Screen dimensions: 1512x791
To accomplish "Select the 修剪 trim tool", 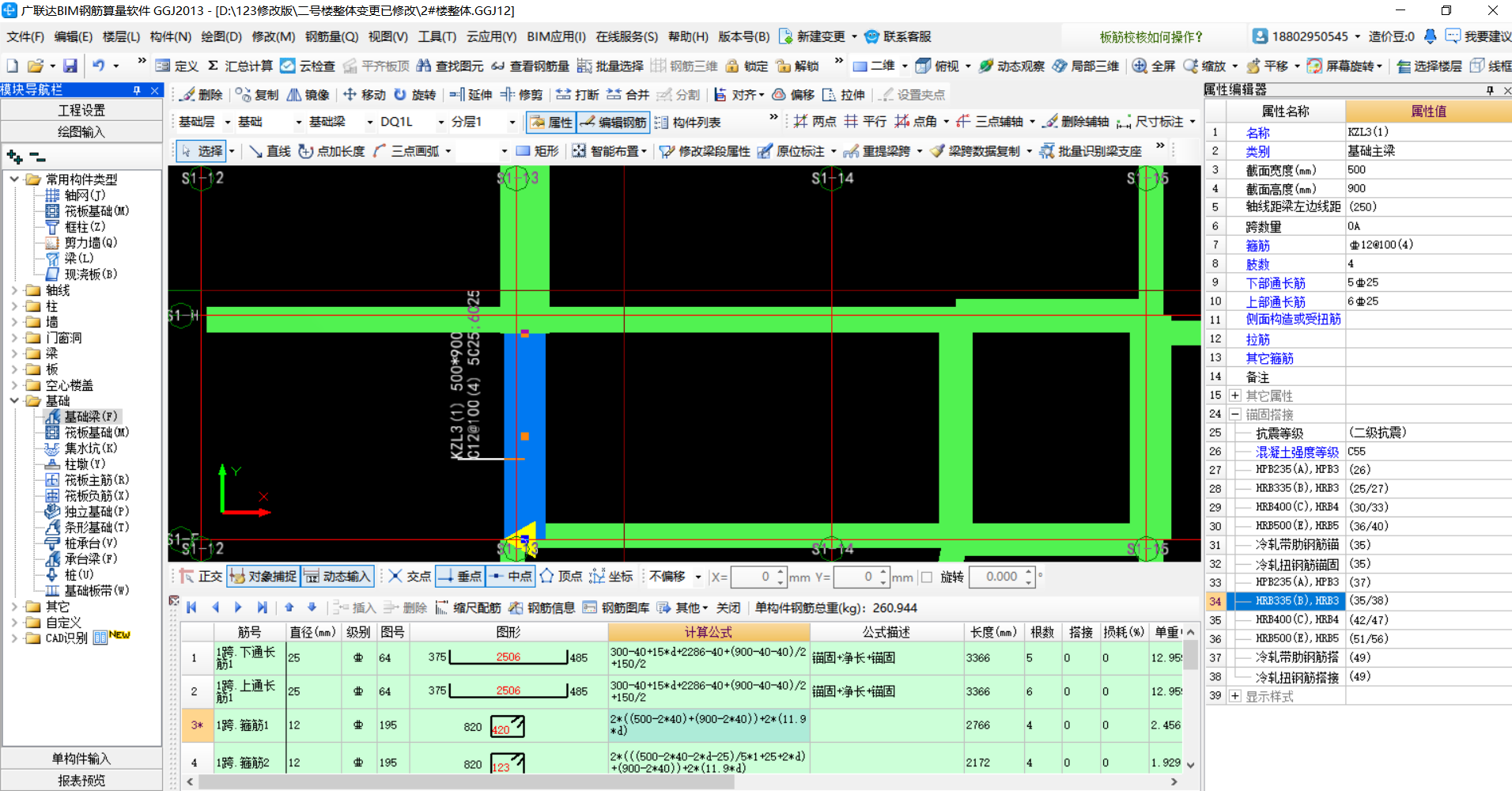I will [521, 95].
